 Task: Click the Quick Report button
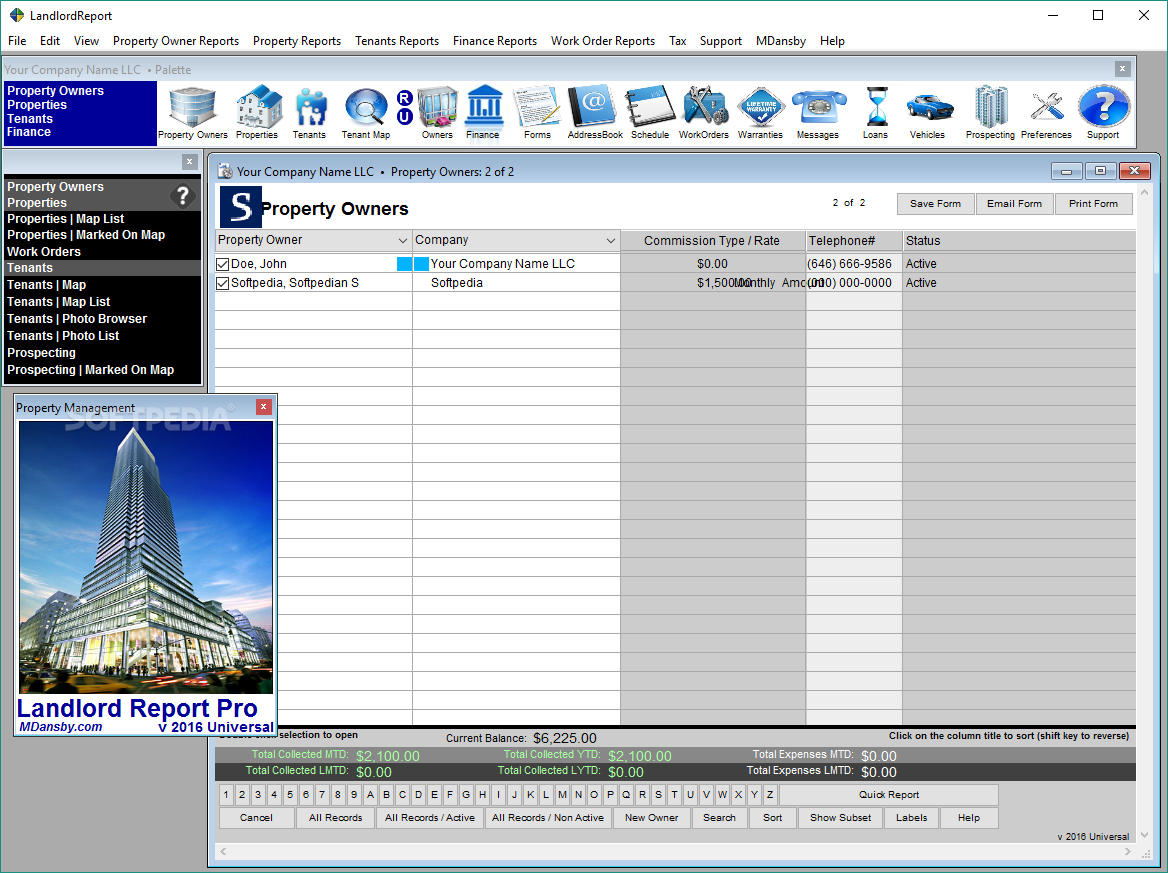click(889, 795)
